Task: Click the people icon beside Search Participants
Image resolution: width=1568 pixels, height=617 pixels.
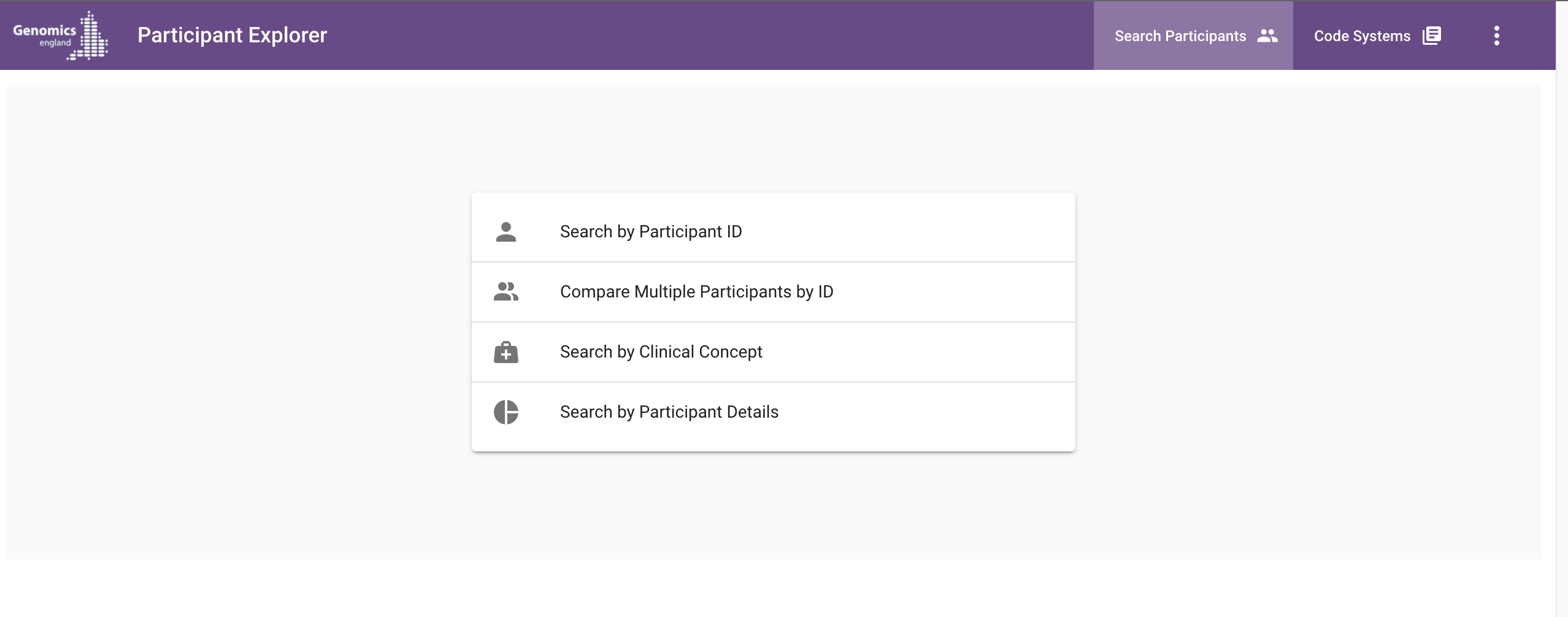Action: [x=1267, y=36]
